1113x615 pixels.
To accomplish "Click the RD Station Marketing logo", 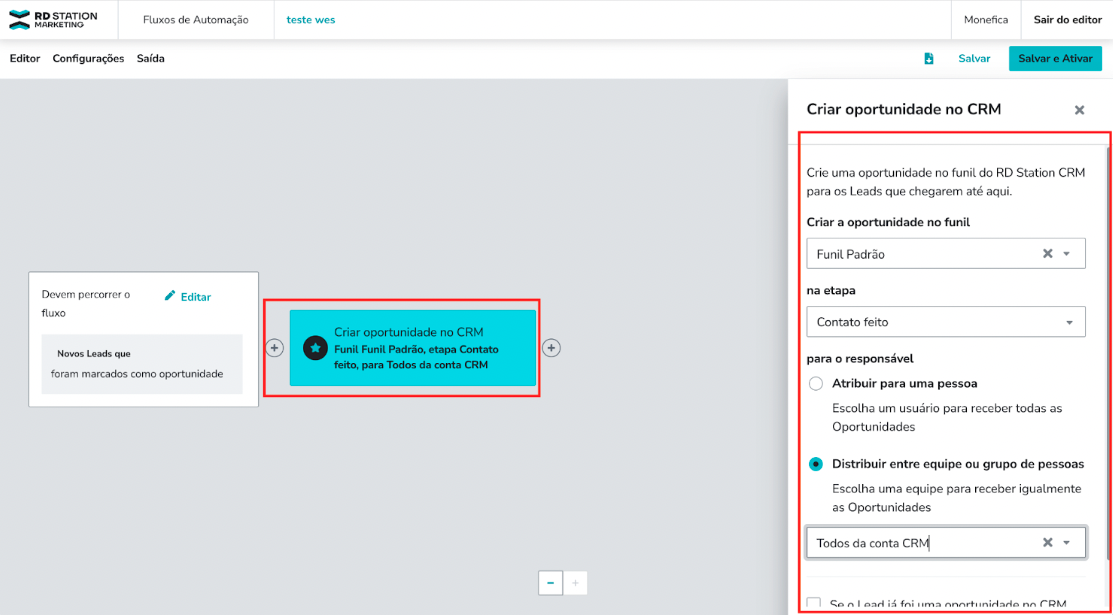I will click(x=54, y=20).
